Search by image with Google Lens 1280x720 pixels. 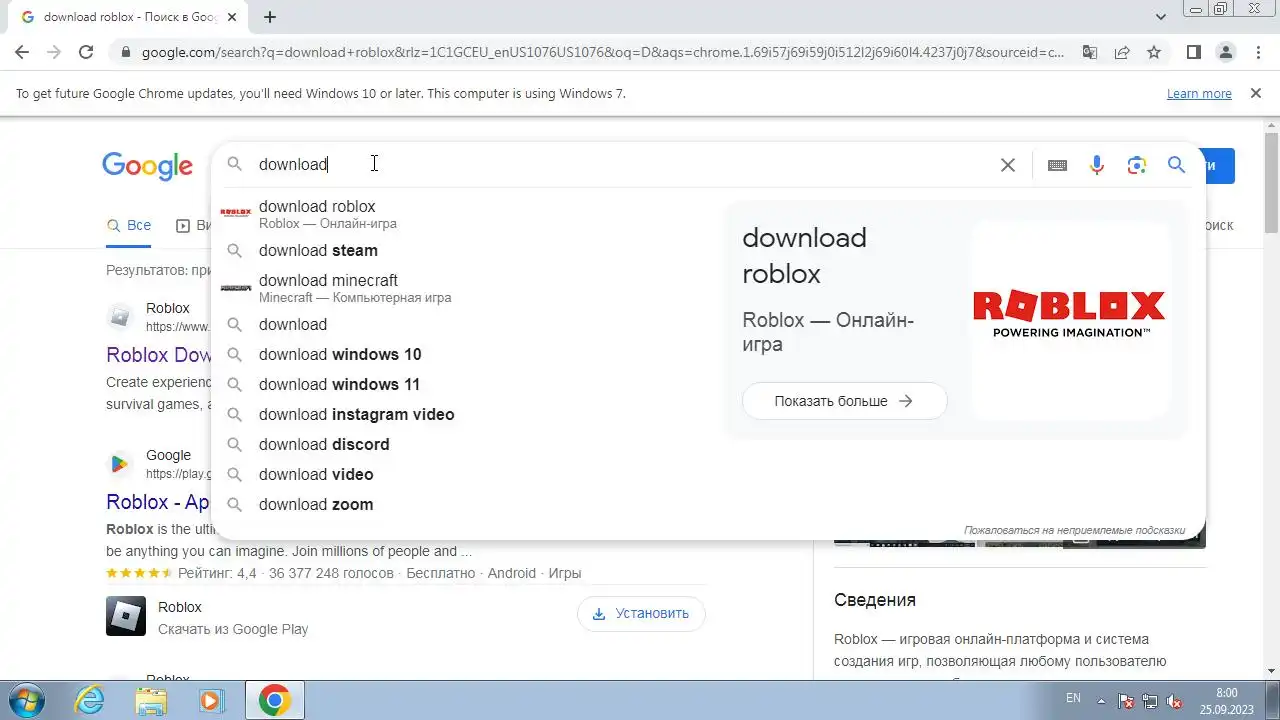point(1136,165)
